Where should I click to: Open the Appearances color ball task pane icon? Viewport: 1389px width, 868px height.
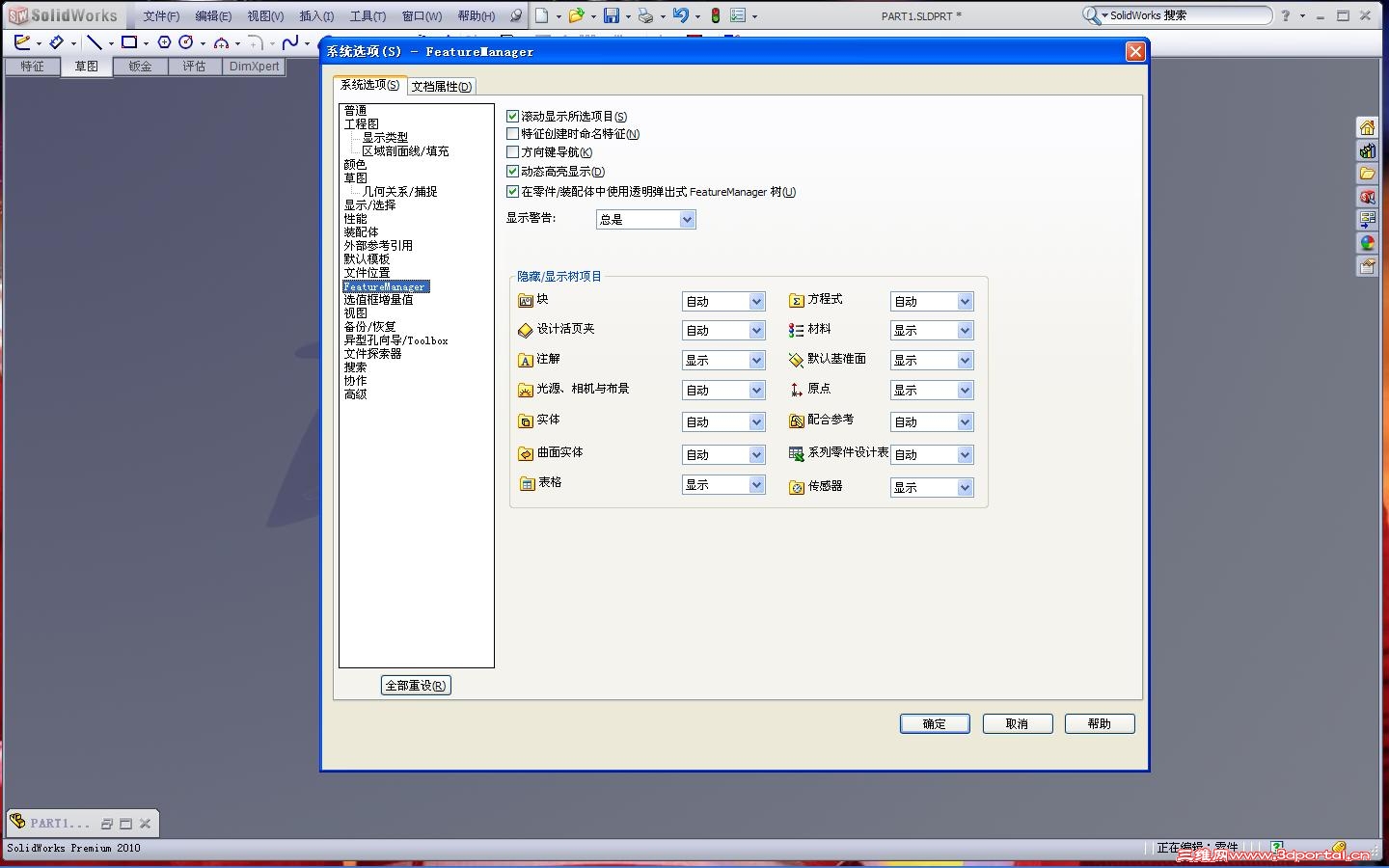pyautogui.click(x=1367, y=243)
